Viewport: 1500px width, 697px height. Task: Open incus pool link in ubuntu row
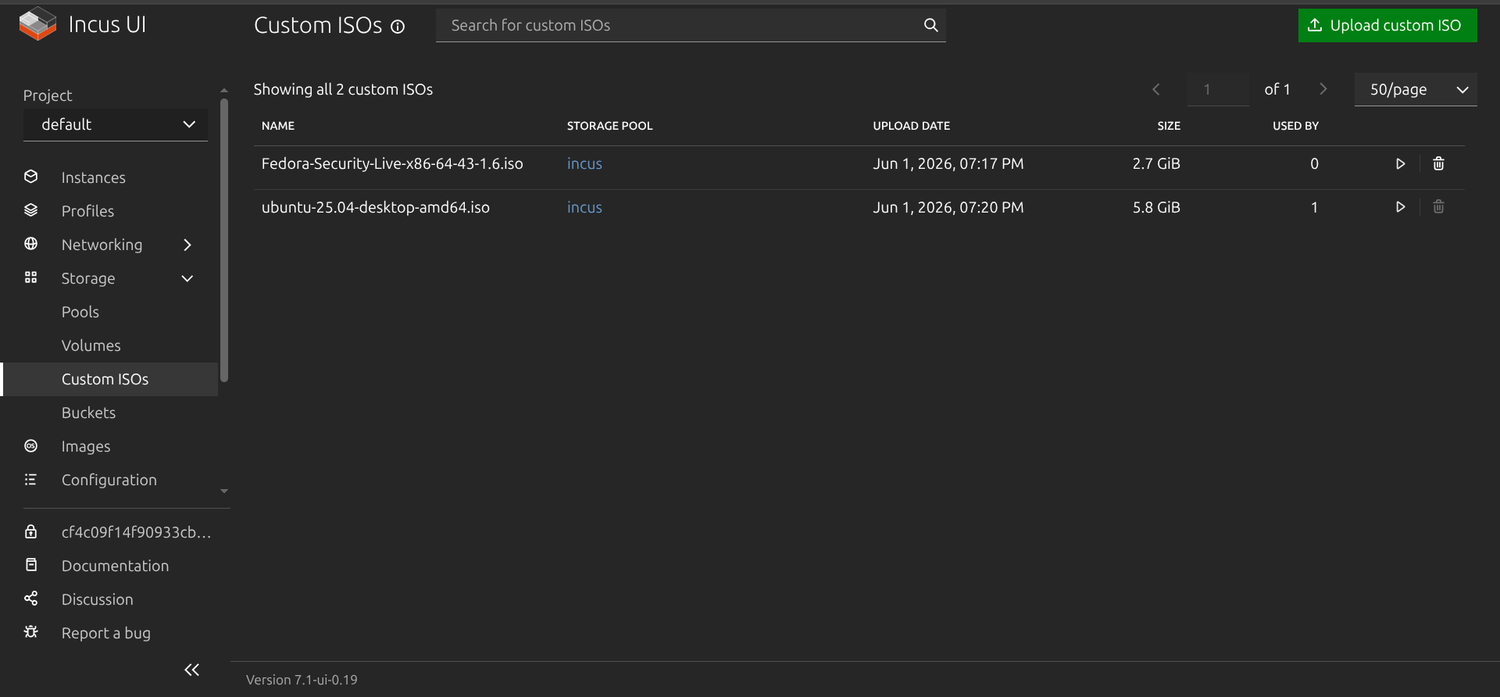pos(584,207)
